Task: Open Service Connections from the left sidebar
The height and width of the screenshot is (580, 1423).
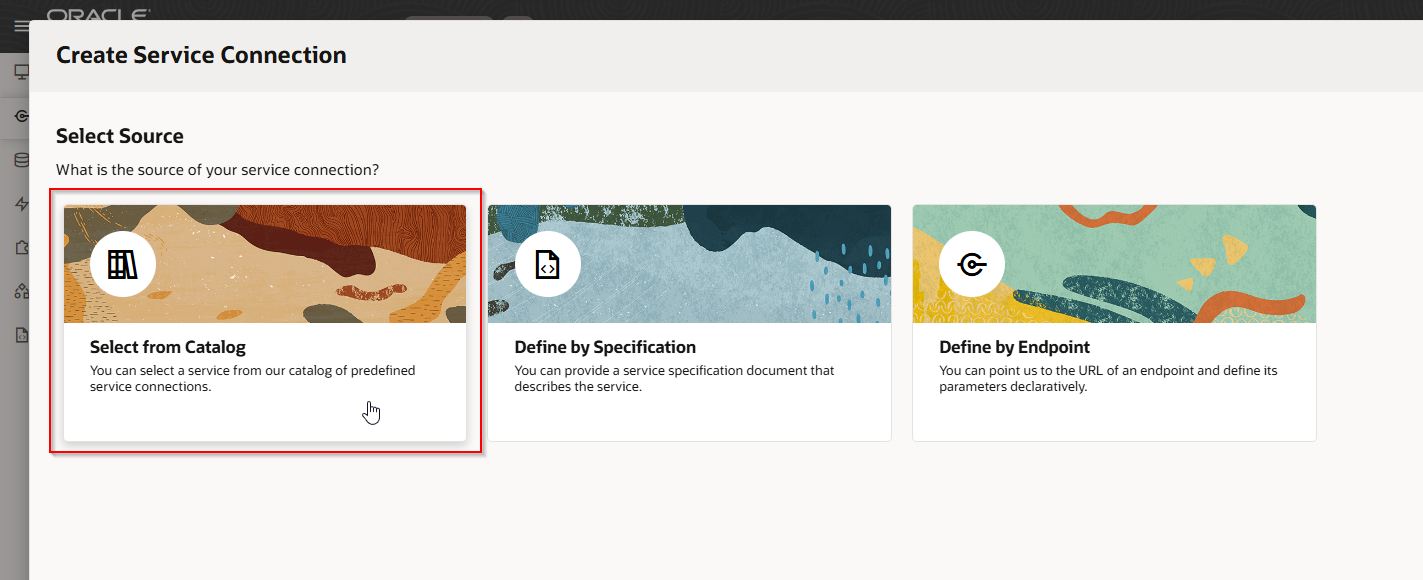Action: (21, 116)
